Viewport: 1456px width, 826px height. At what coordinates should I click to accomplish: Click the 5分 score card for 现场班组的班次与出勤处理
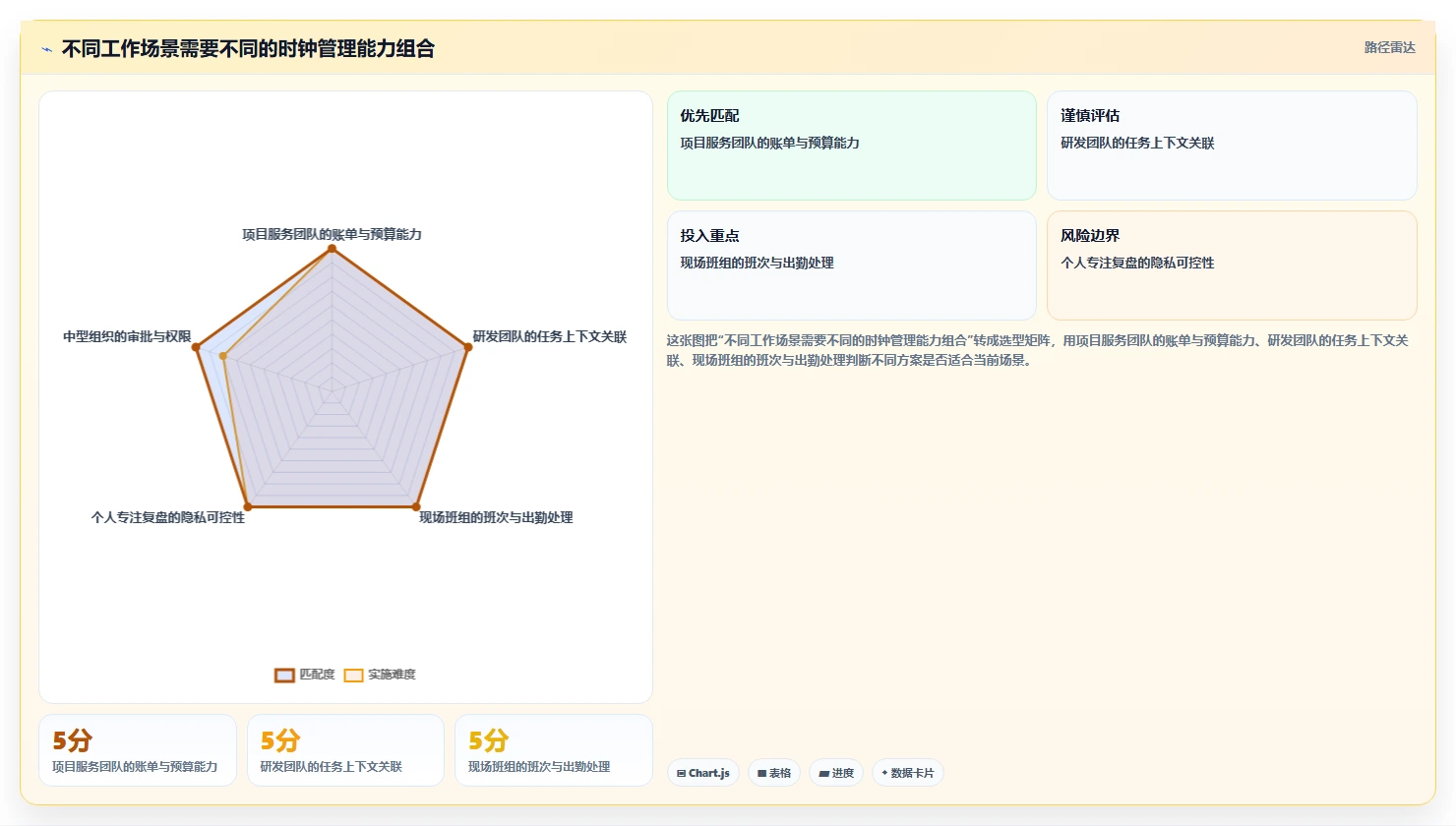[554, 750]
